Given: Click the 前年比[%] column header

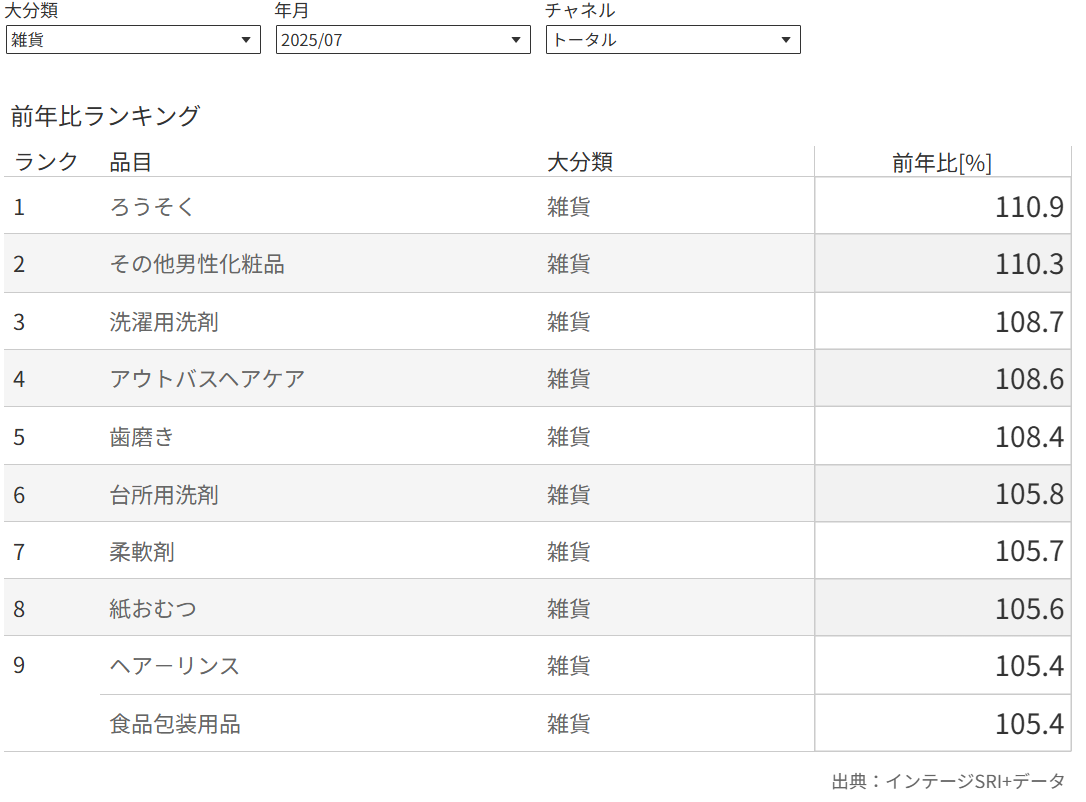Looking at the screenshot, I should (x=941, y=163).
